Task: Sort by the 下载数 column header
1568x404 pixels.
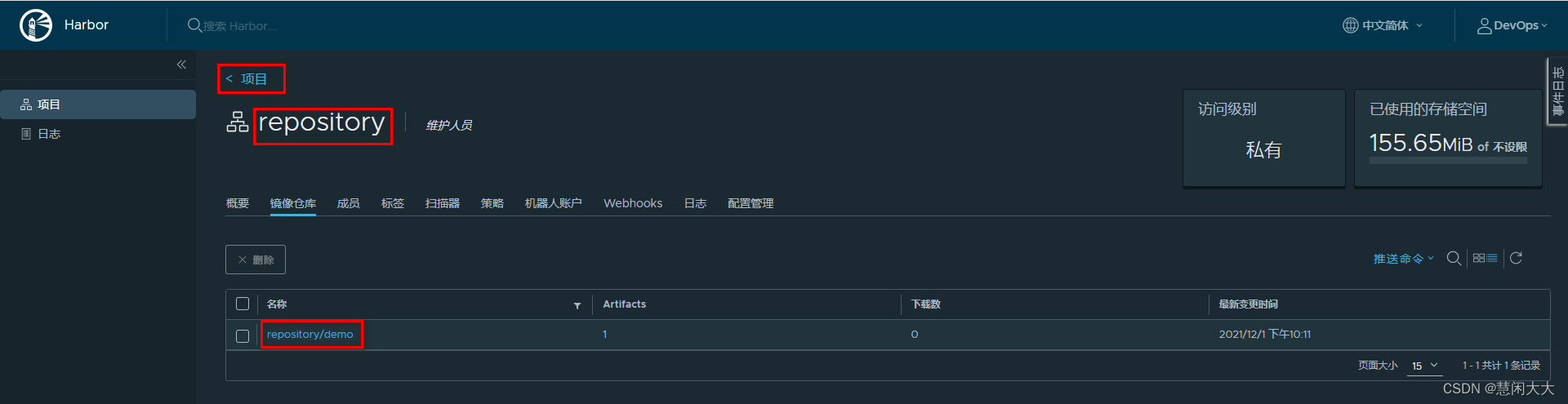Action: pyautogui.click(x=926, y=304)
